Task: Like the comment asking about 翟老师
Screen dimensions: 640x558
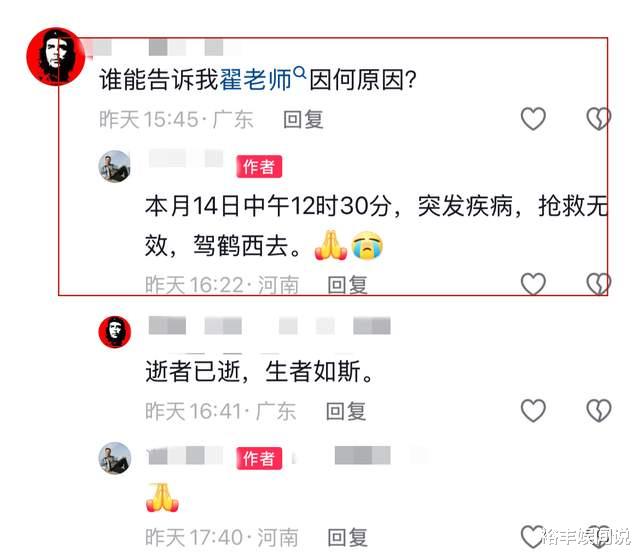Action: coord(533,119)
